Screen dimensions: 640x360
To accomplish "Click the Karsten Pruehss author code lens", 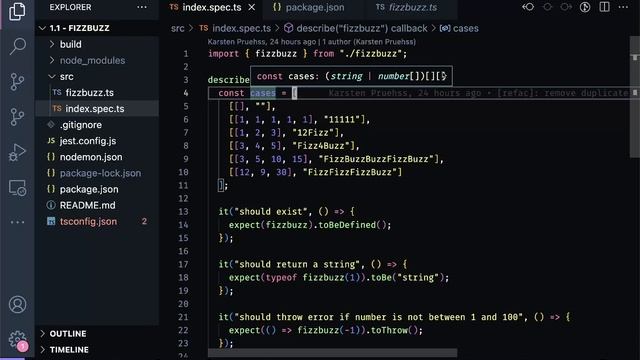I will (311, 42).
